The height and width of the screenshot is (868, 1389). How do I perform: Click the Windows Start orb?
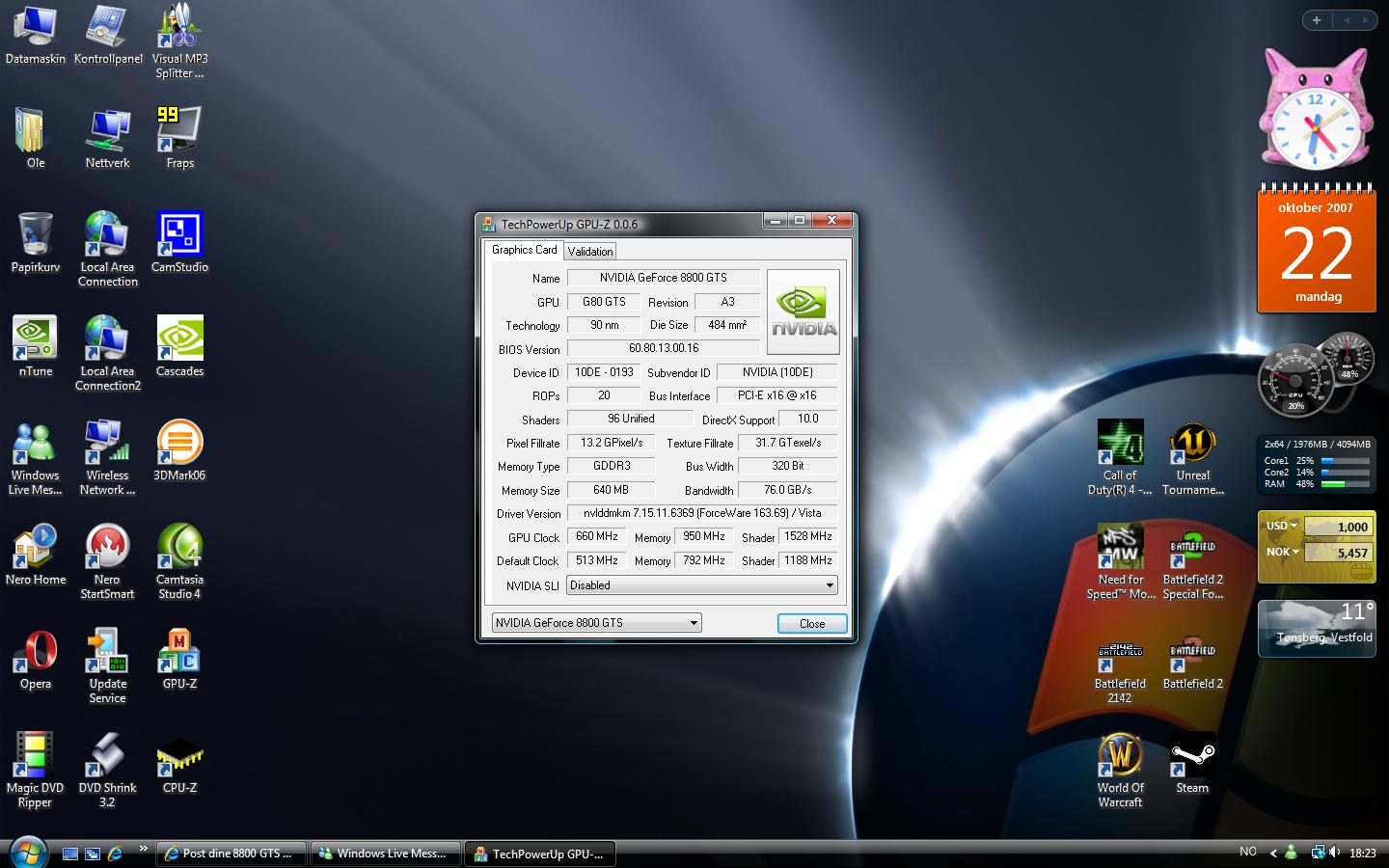click(27, 852)
